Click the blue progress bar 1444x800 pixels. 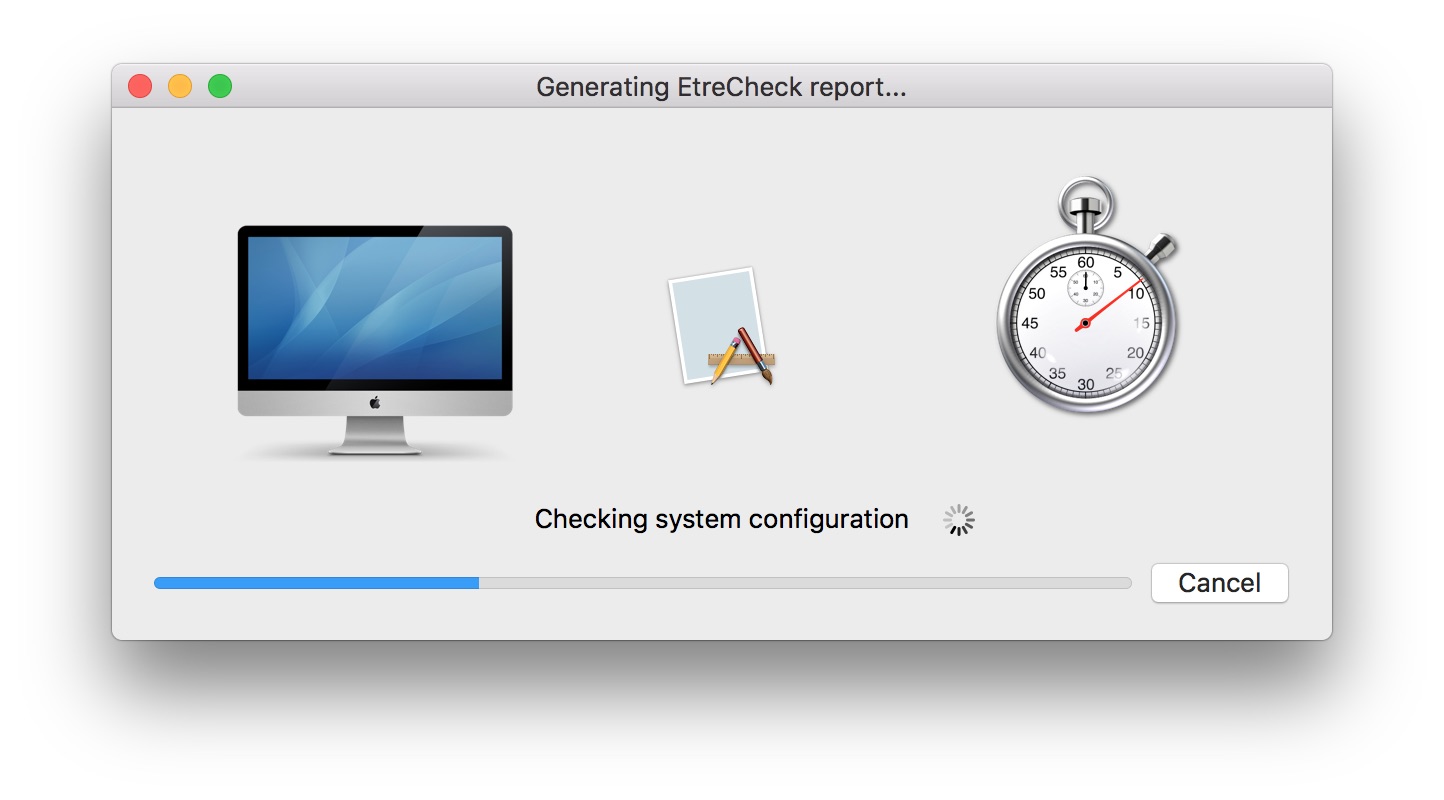pyautogui.click(x=642, y=583)
